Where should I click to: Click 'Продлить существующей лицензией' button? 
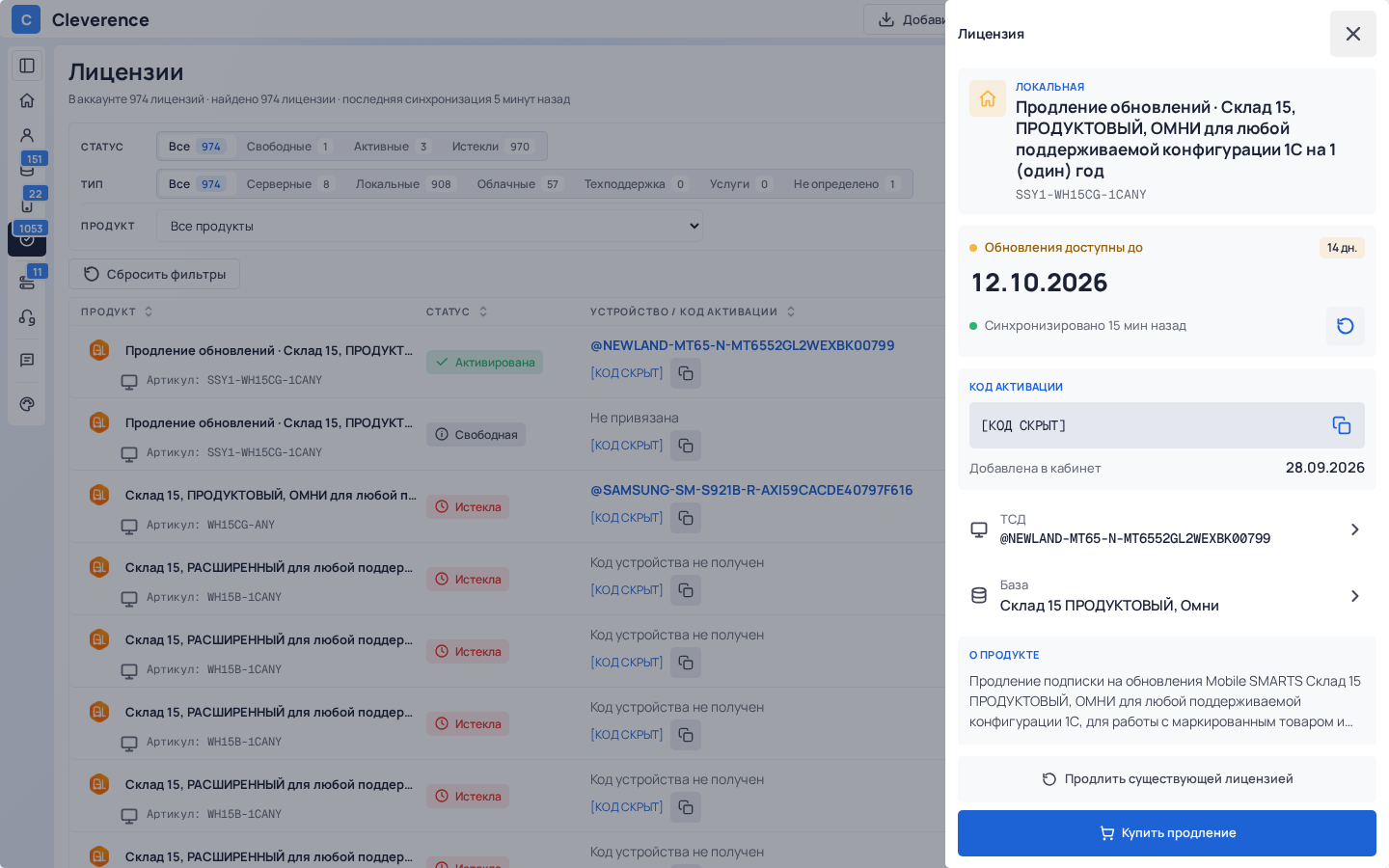coord(1167,779)
